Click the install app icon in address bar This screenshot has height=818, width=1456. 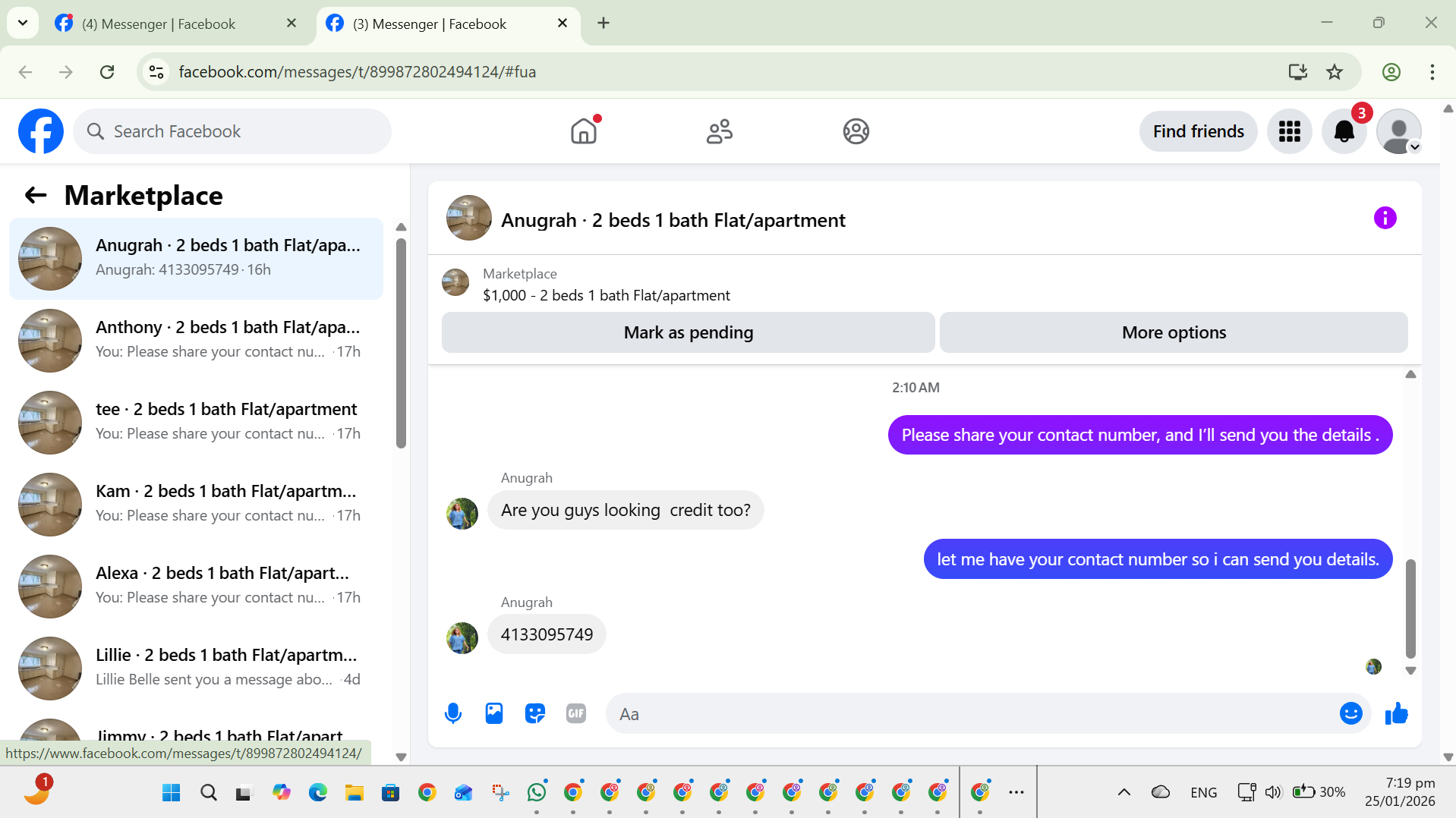(x=1297, y=72)
